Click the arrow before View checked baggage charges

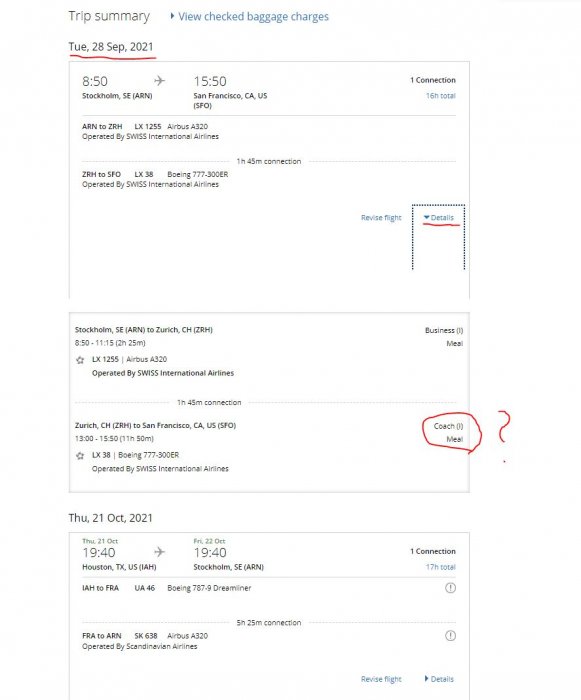[172, 16]
